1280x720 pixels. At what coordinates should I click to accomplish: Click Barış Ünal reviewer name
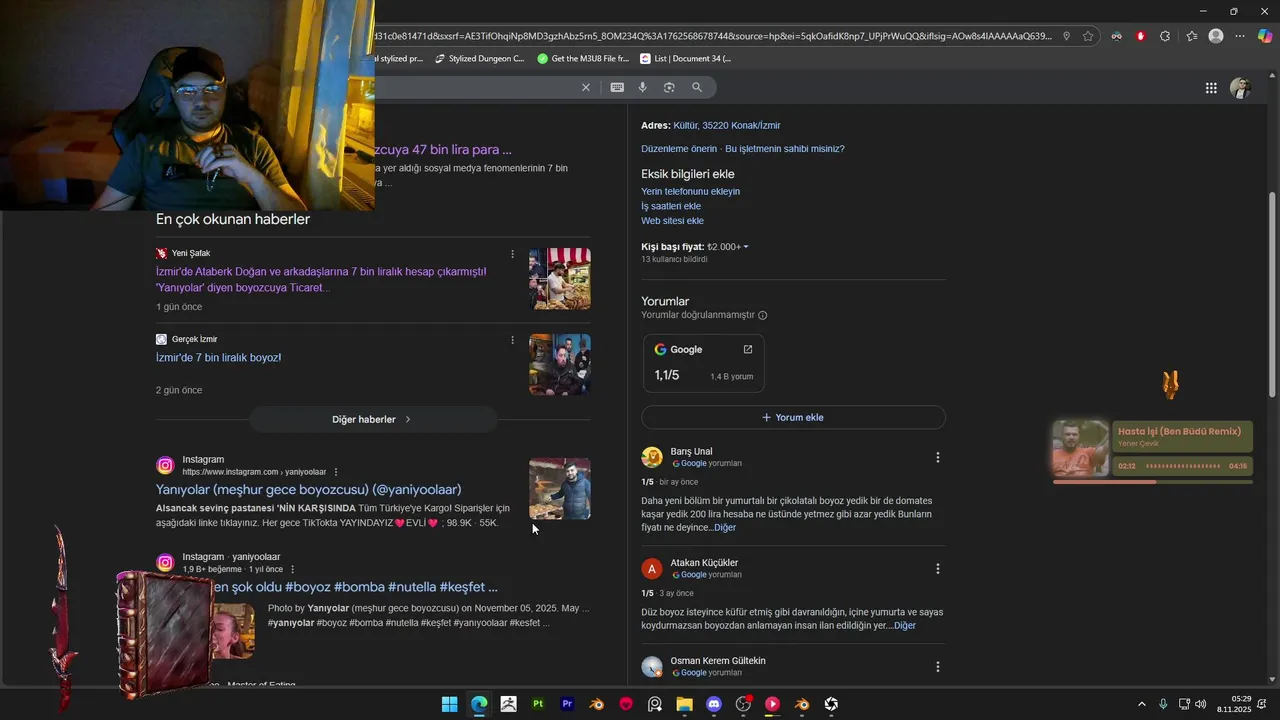691,451
